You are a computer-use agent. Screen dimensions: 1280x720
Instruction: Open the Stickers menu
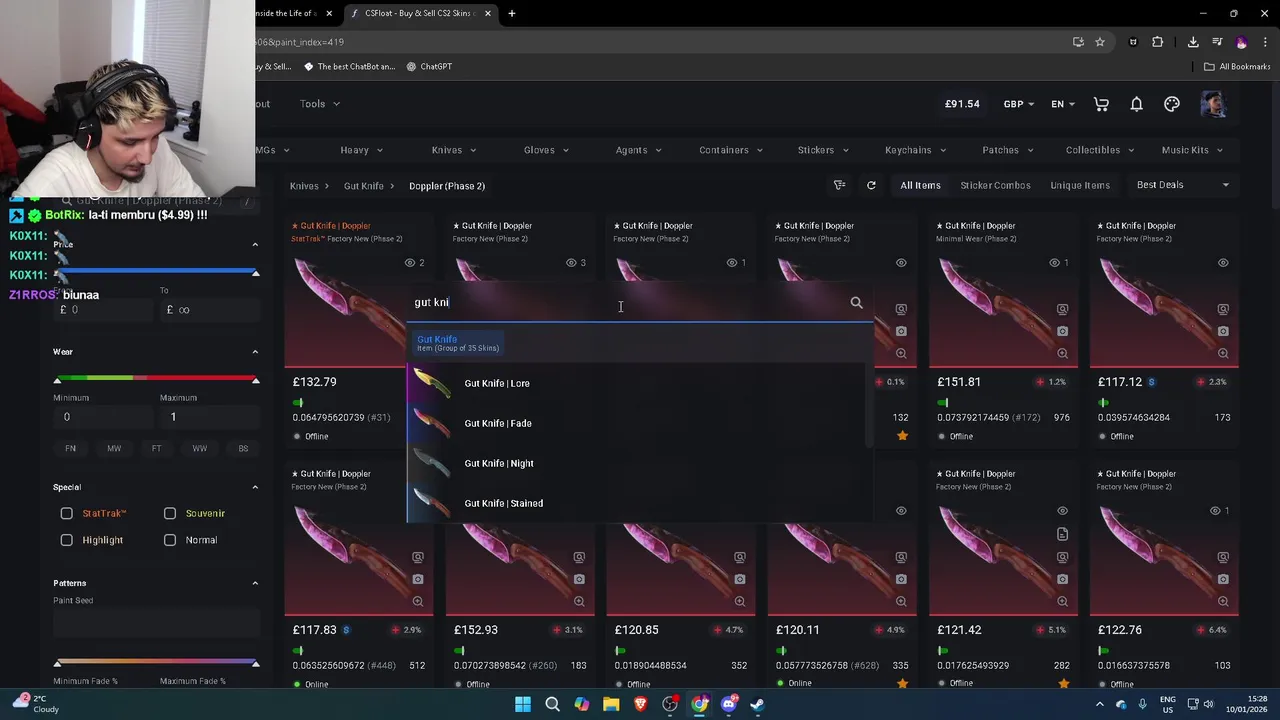pyautogui.click(x=823, y=150)
